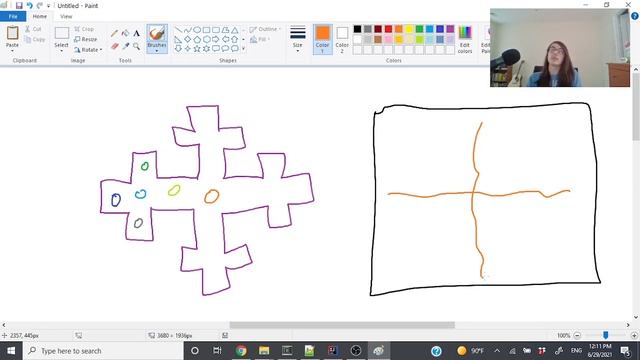Click the Select rectangle icon

pyautogui.click(x=62, y=33)
